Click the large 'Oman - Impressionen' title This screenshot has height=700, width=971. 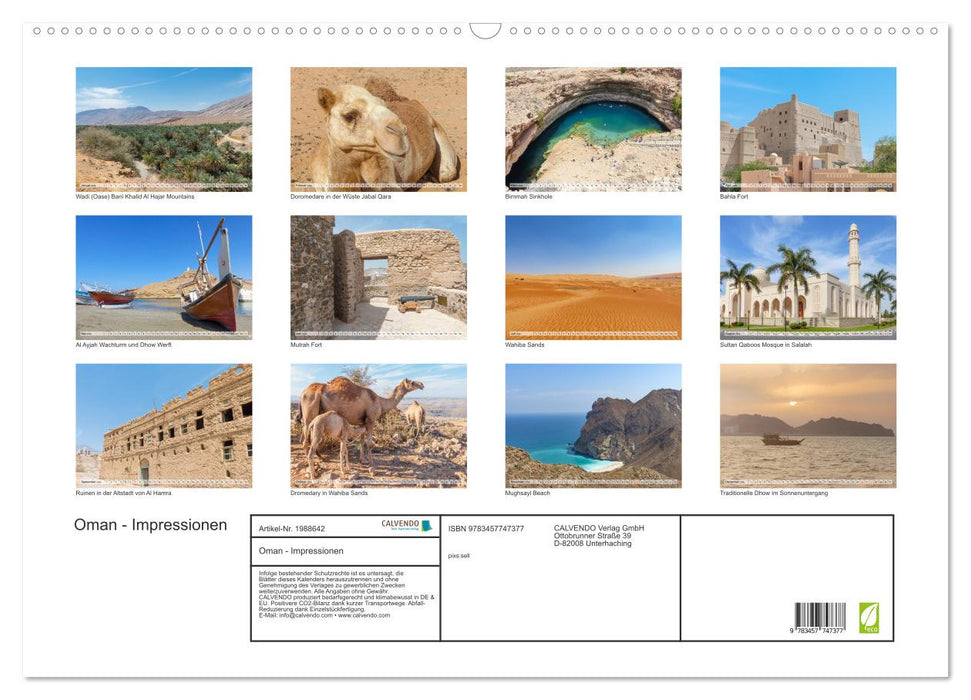pyautogui.click(x=150, y=525)
